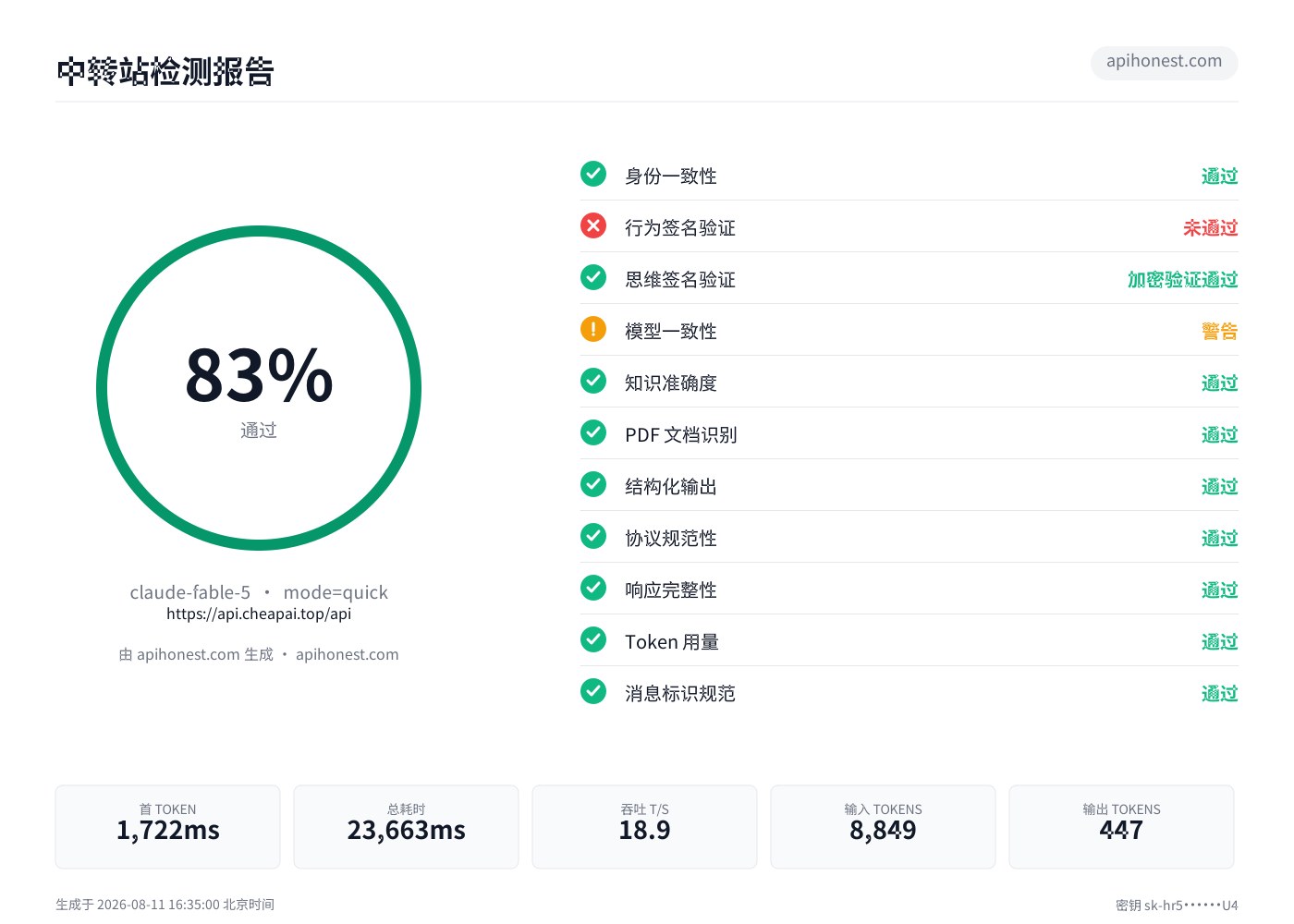Click the 加密验证通过 status label

tap(1182, 279)
